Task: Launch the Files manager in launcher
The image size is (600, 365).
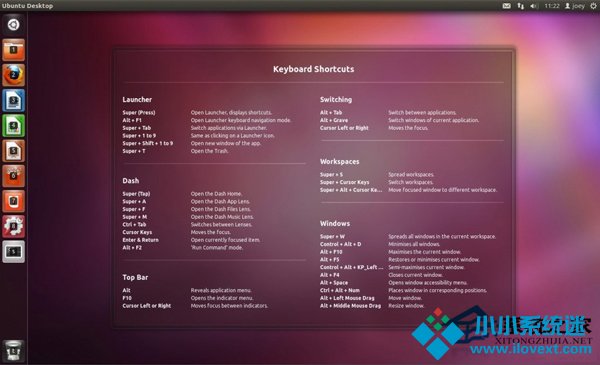Action: pyautogui.click(x=13, y=50)
